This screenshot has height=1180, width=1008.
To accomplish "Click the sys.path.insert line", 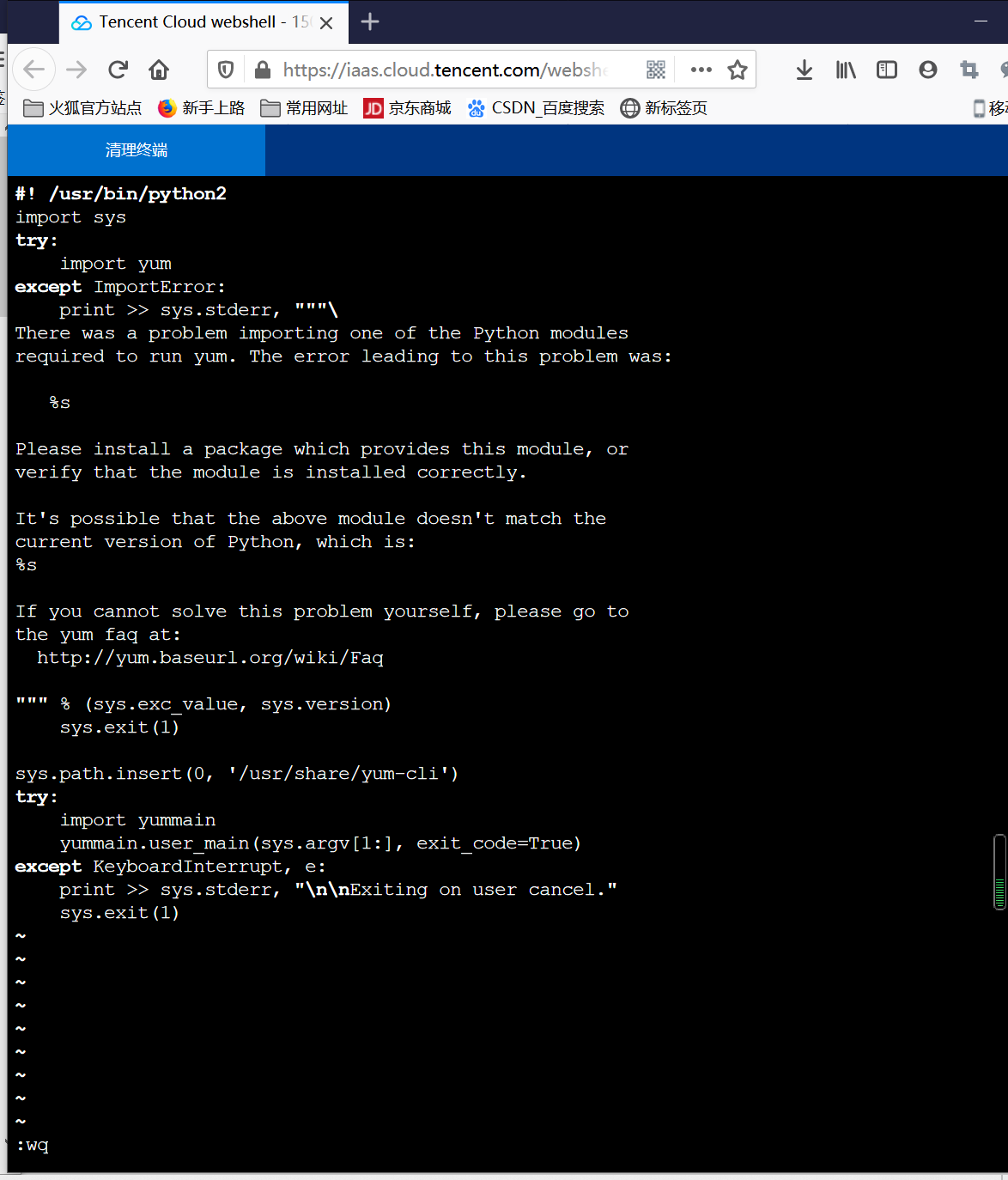I will [237, 774].
